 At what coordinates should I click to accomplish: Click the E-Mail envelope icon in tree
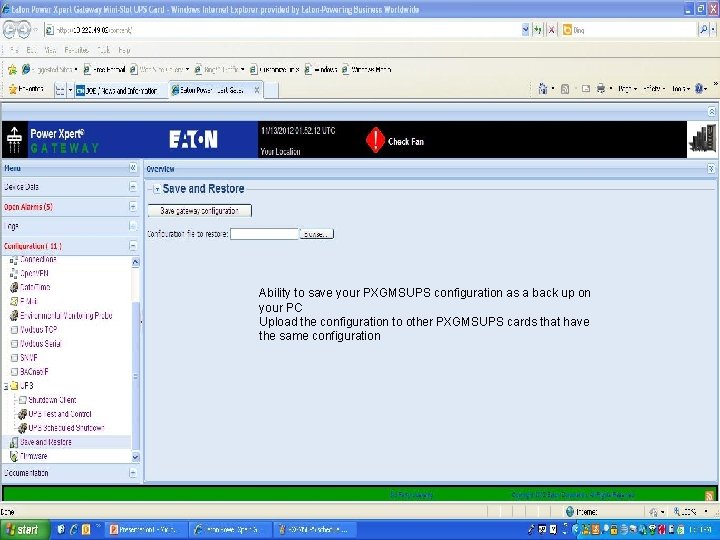(x=14, y=302)
